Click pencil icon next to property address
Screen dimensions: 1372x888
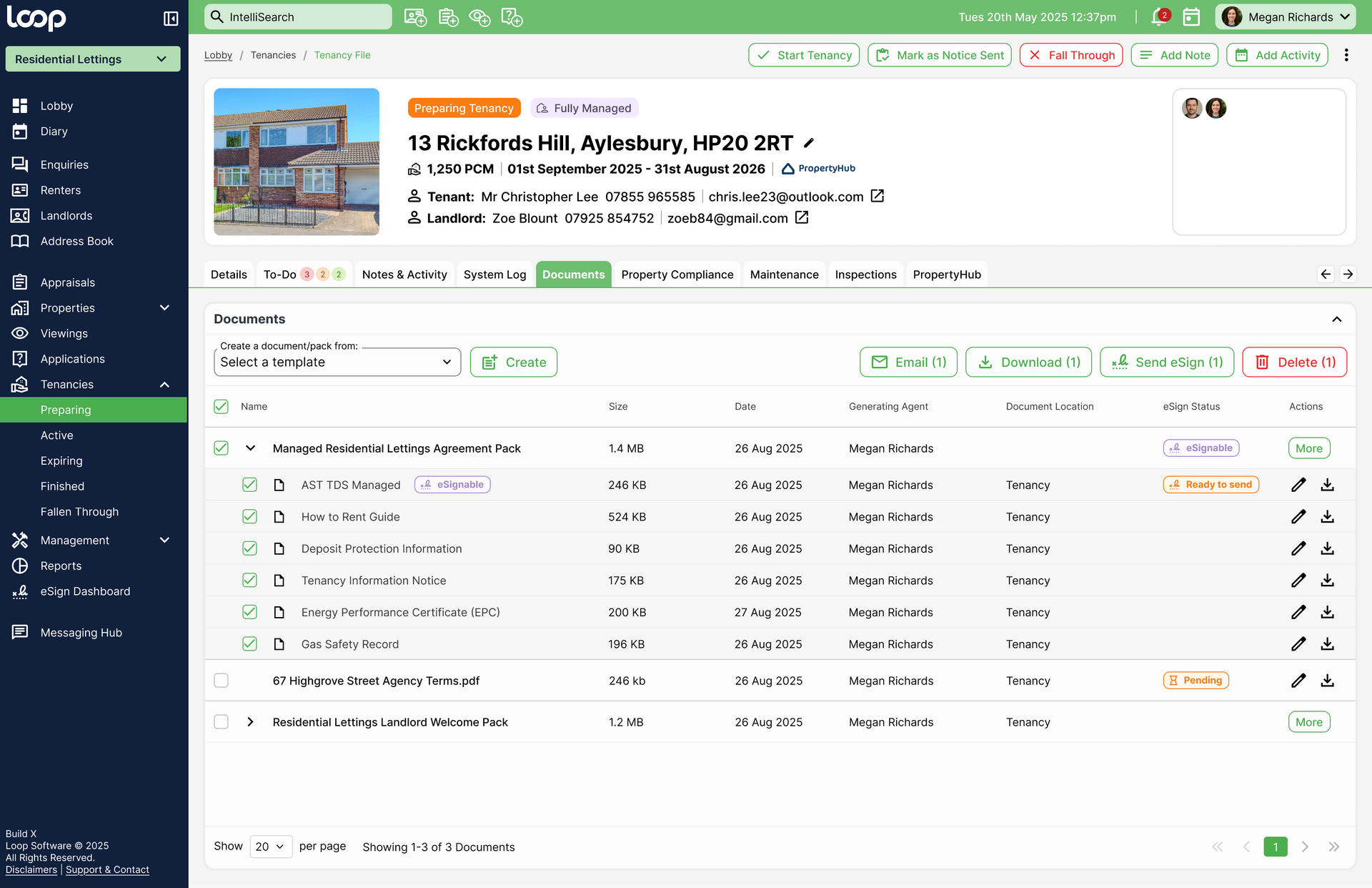click(809, 143)
